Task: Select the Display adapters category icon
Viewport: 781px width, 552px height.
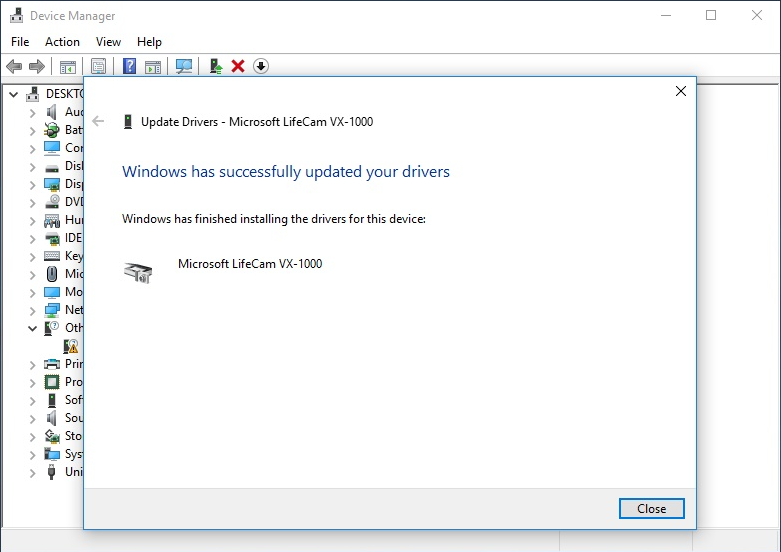Action: tap(52, 184)
